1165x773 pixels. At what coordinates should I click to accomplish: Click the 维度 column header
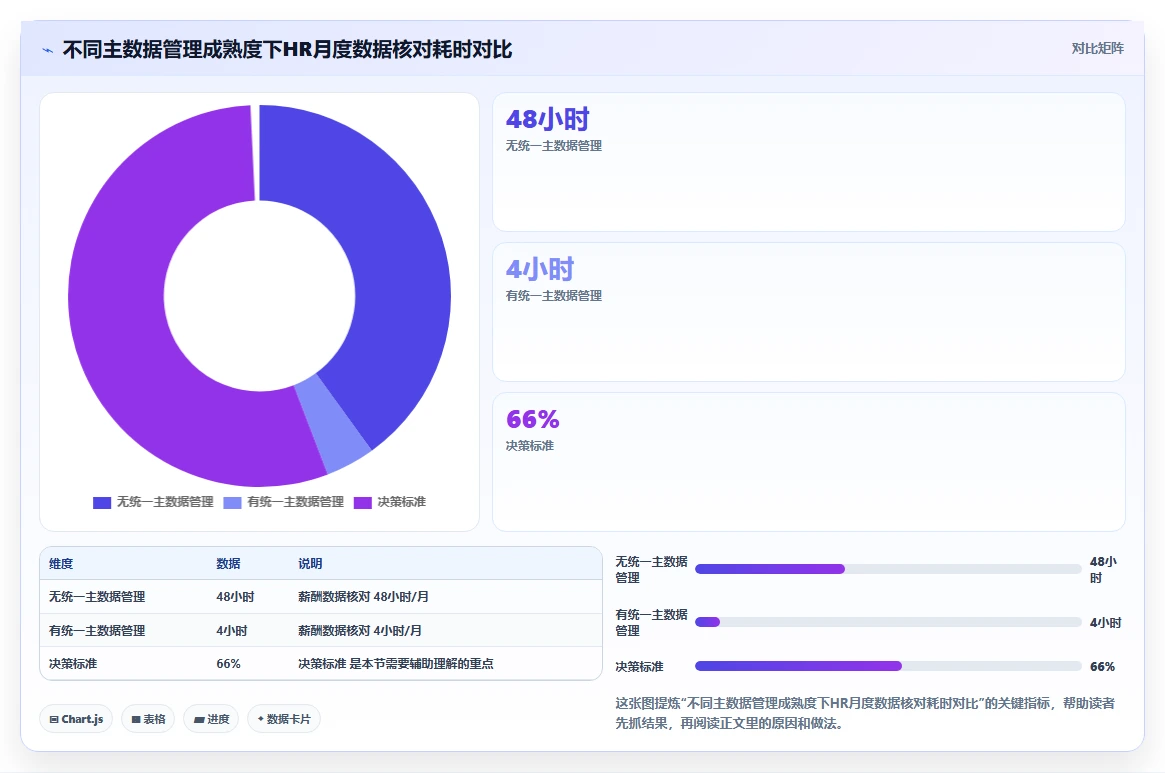coord(61,563)
